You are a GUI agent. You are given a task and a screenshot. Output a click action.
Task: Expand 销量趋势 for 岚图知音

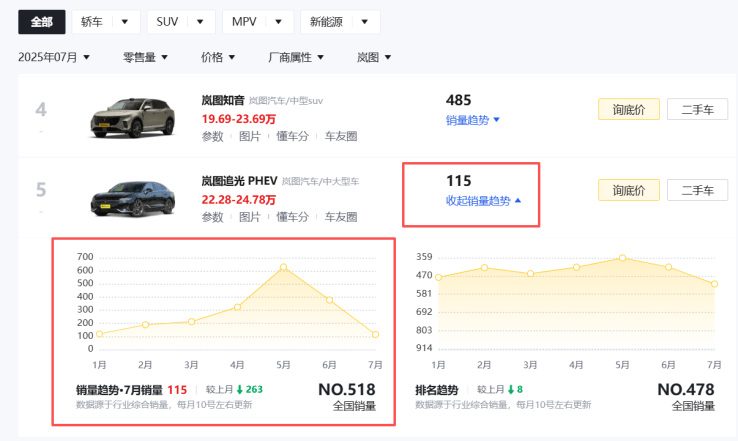(473, 120)
